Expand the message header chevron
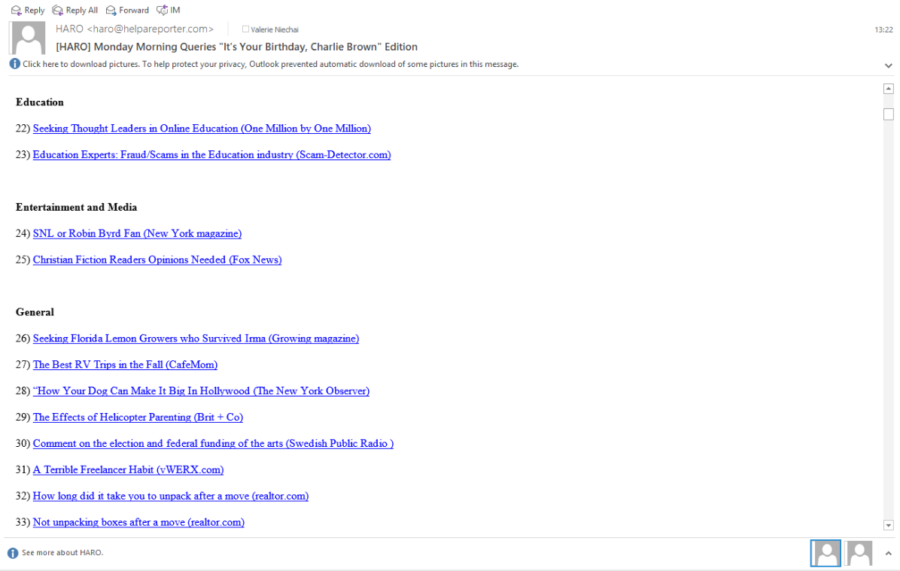The image size is (900, 571). (888, 65)
